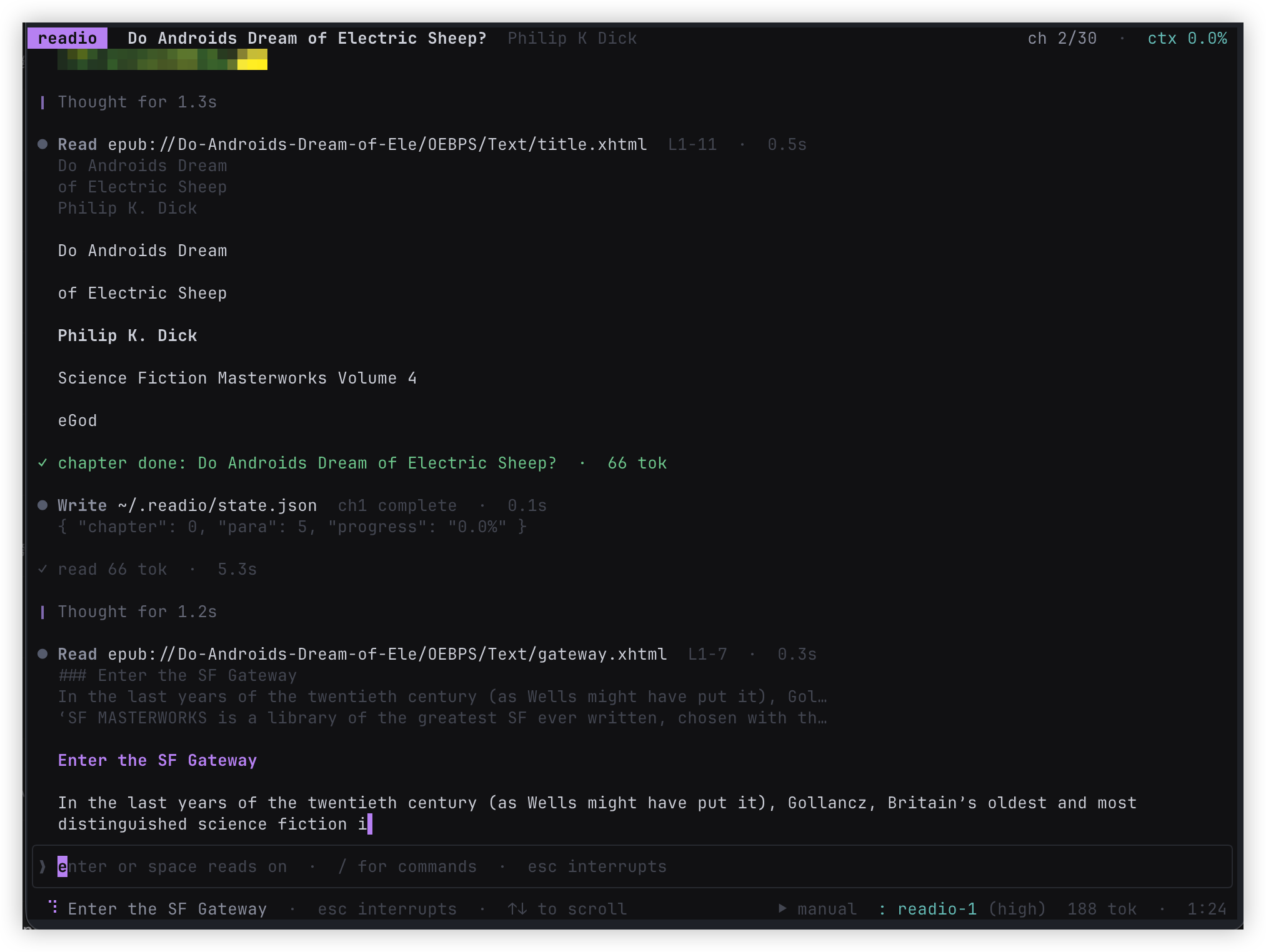
Task: Click the green '66 tok' count
Action: pyautogui.click(x=637, y=463)
